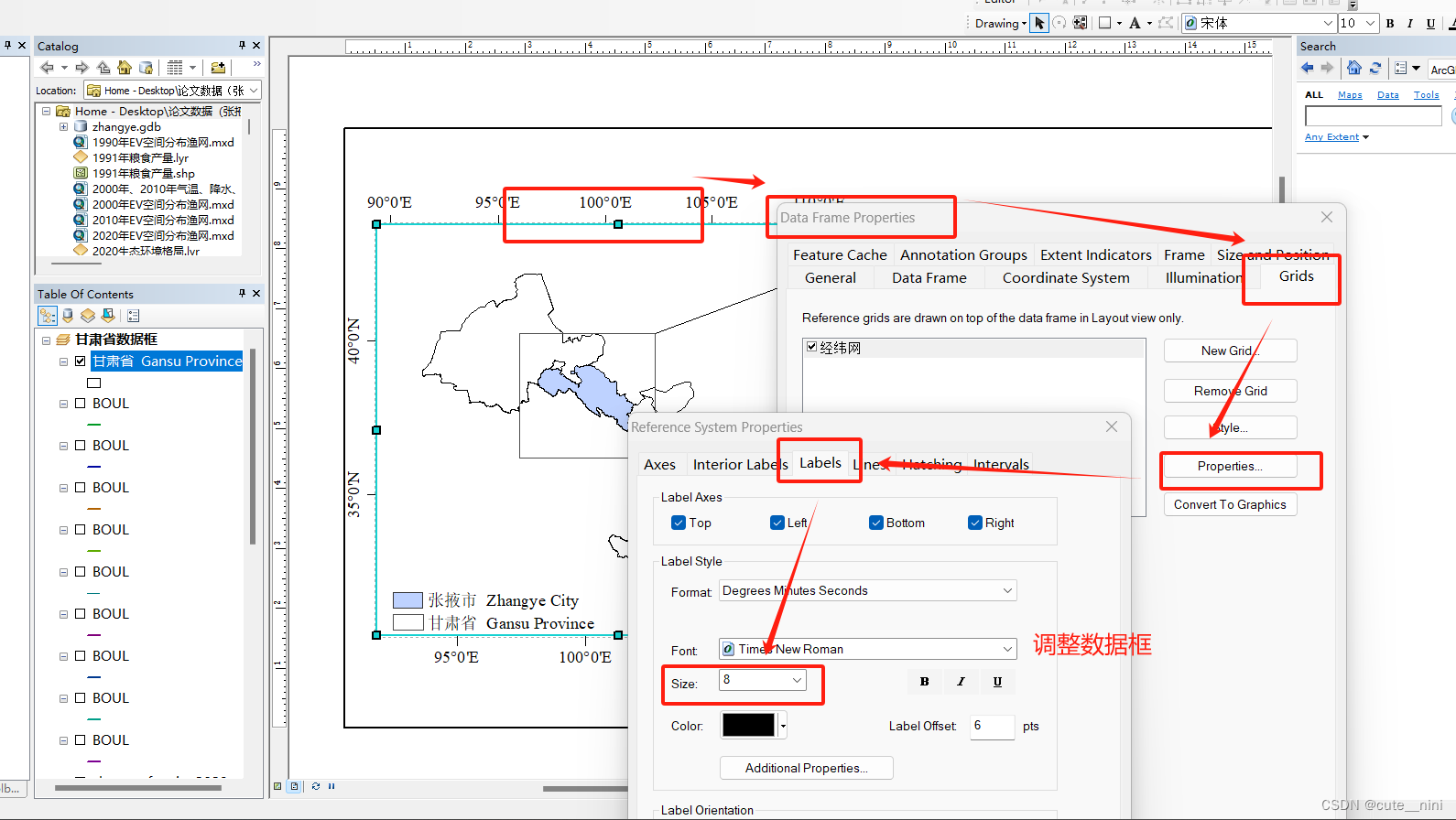Select the Rectangle drawing tool

point(1104,23)
